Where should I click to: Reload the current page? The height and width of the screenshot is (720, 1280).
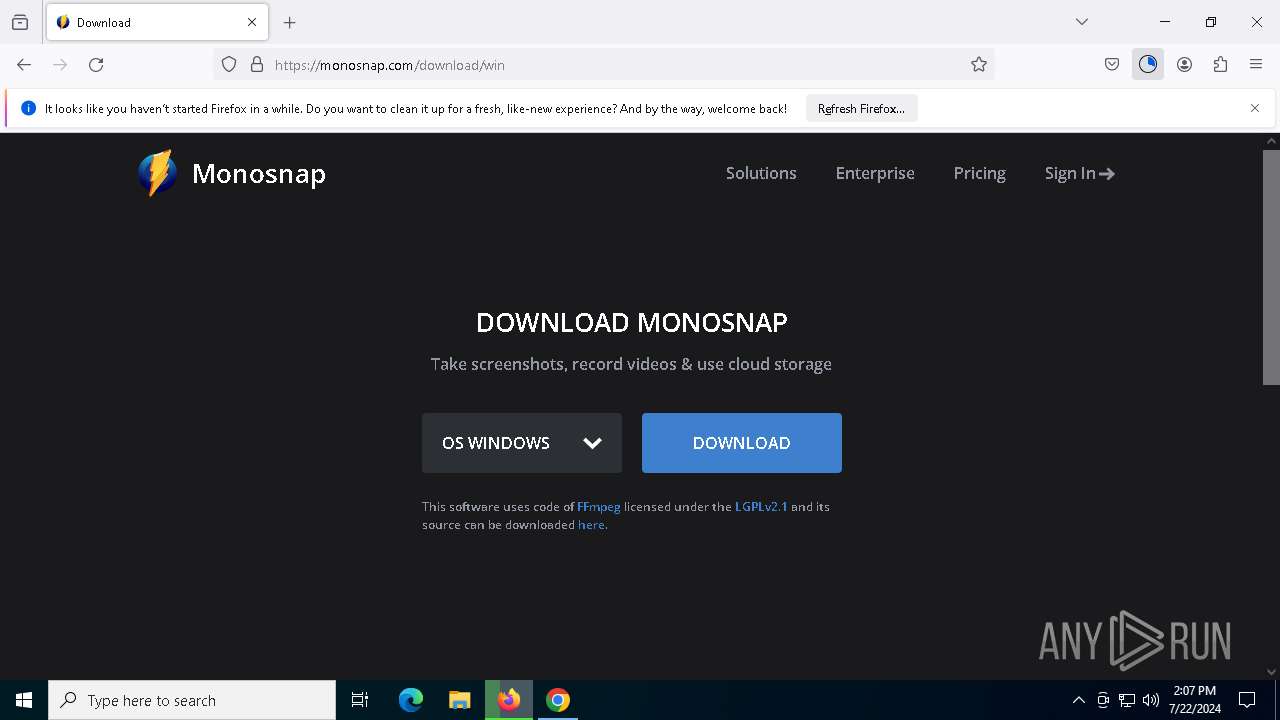click(x=96, y=65)
